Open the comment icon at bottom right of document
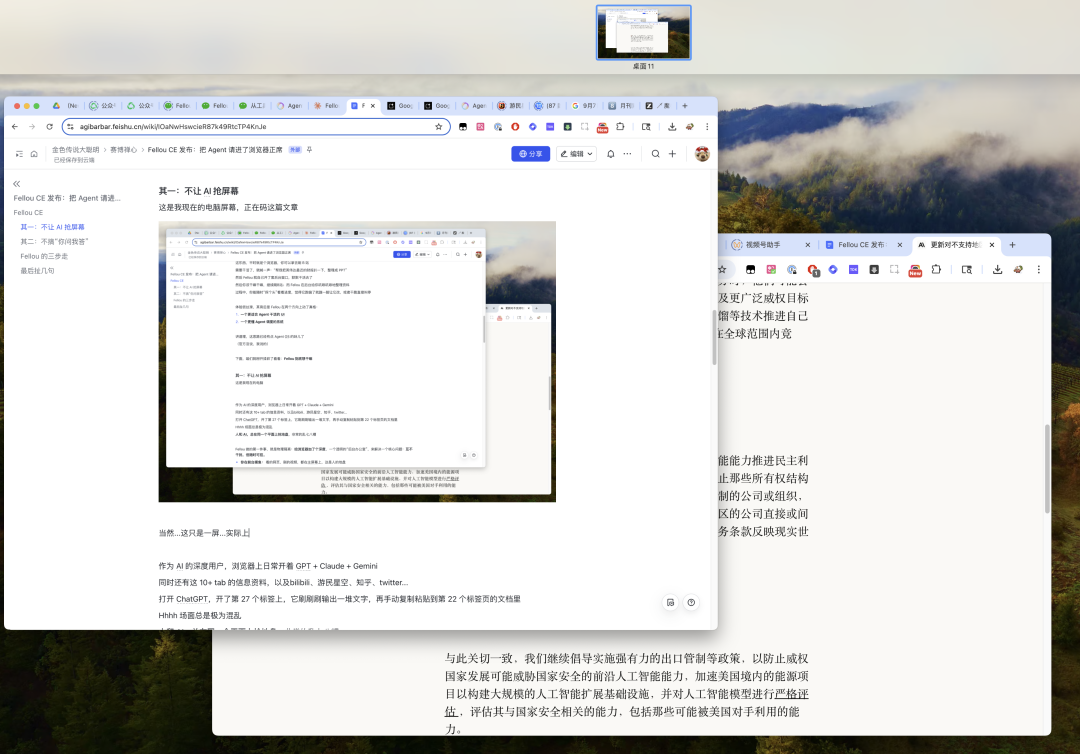The width and height of the screenshot is (1080, 754). [670, 603]
